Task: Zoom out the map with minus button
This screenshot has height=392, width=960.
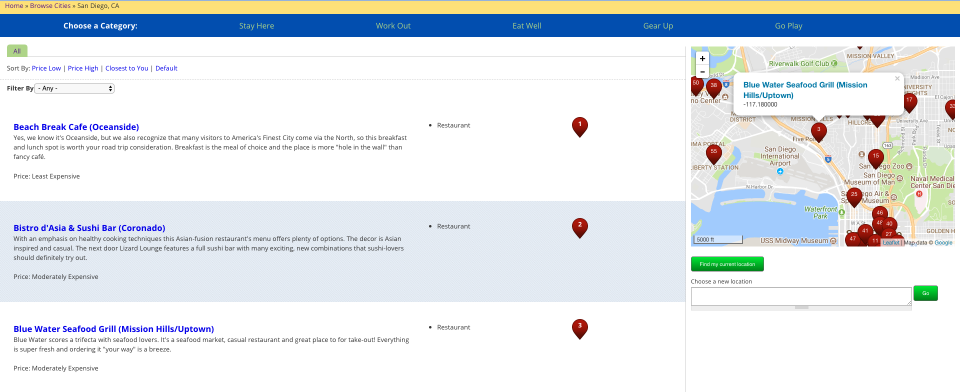Action: click(x=702, y=72)
